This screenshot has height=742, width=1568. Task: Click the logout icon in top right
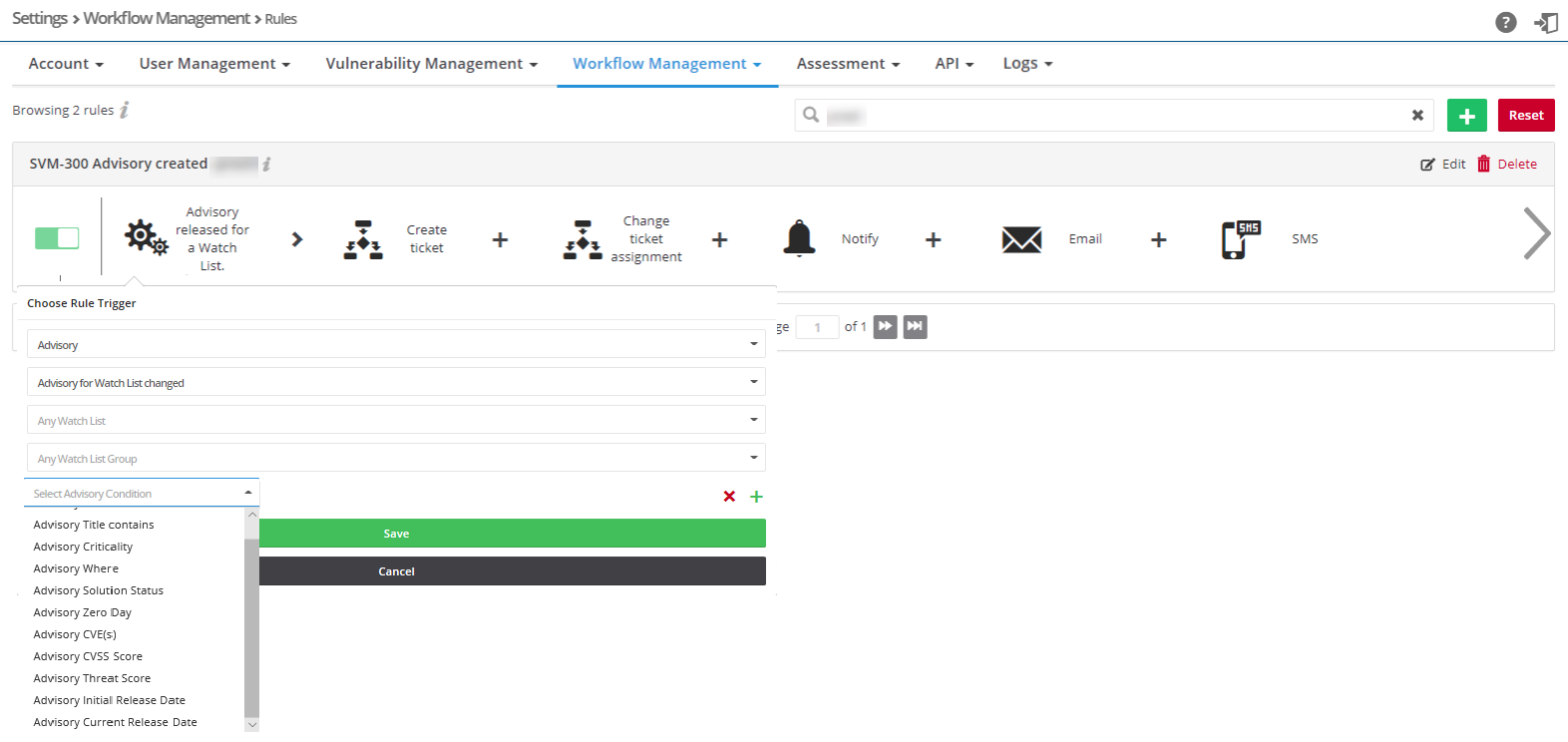(x=1546, y=22)
